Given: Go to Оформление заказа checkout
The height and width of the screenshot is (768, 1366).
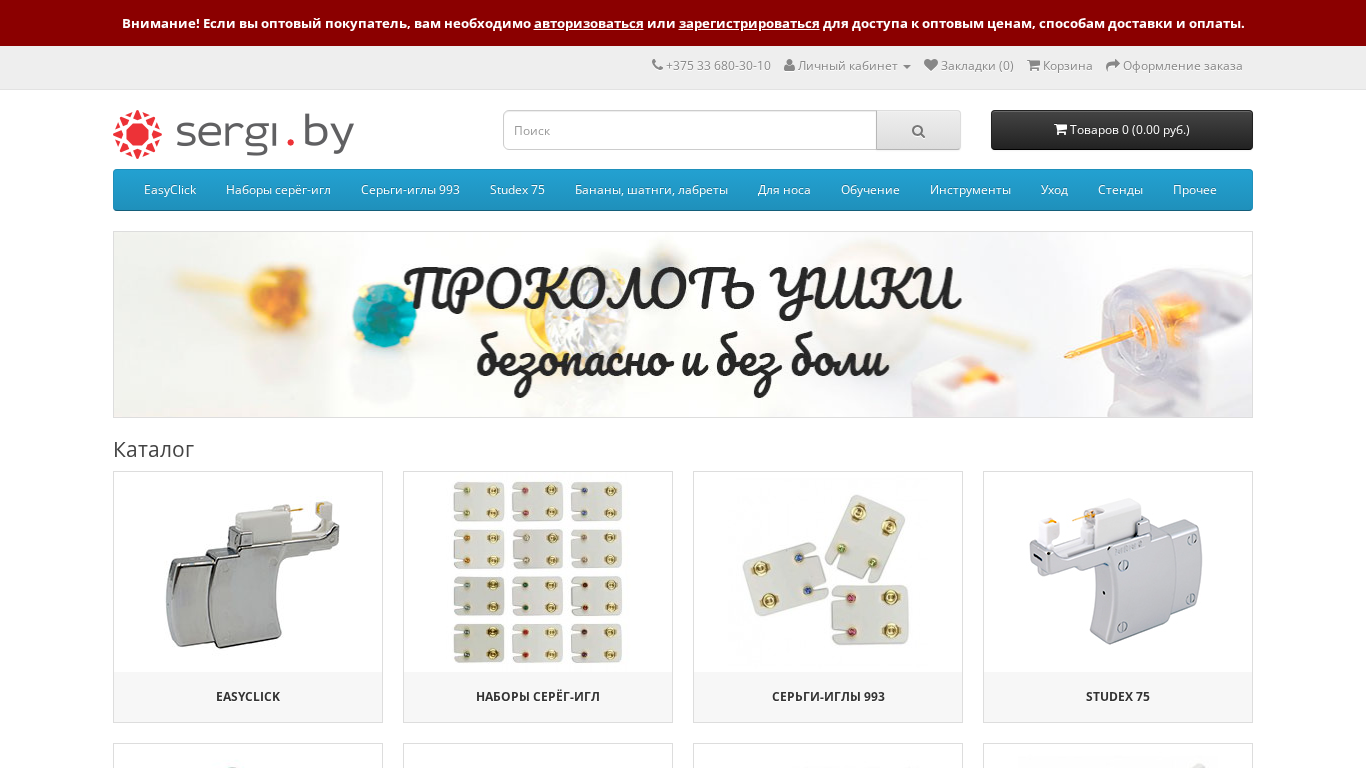Looking at the screenshot, I should [x=1174, y=65].
